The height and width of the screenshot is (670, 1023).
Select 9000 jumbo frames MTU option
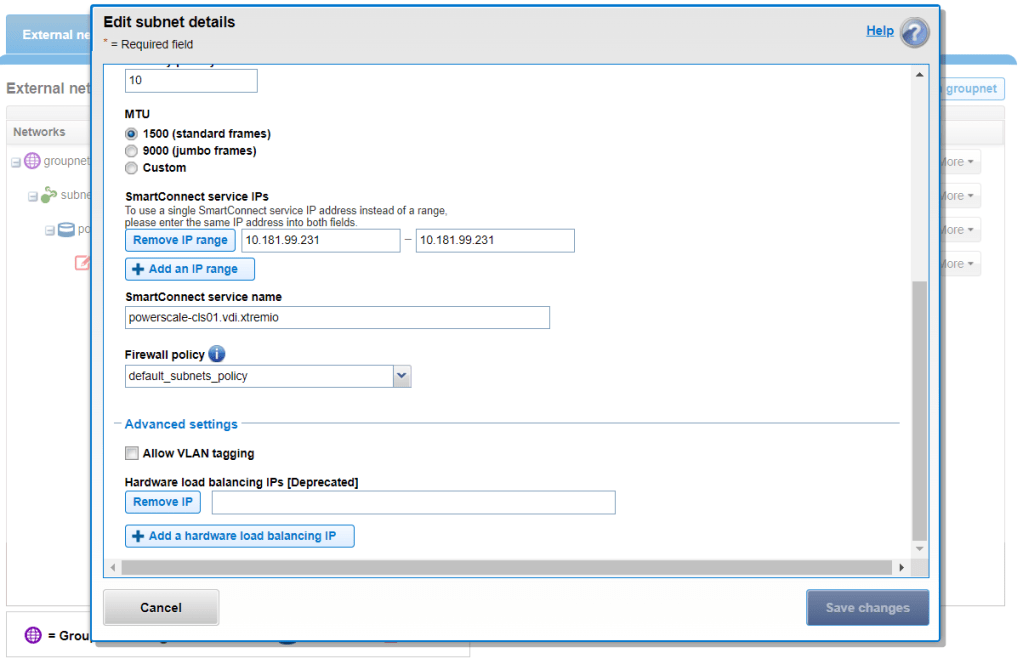131,151
